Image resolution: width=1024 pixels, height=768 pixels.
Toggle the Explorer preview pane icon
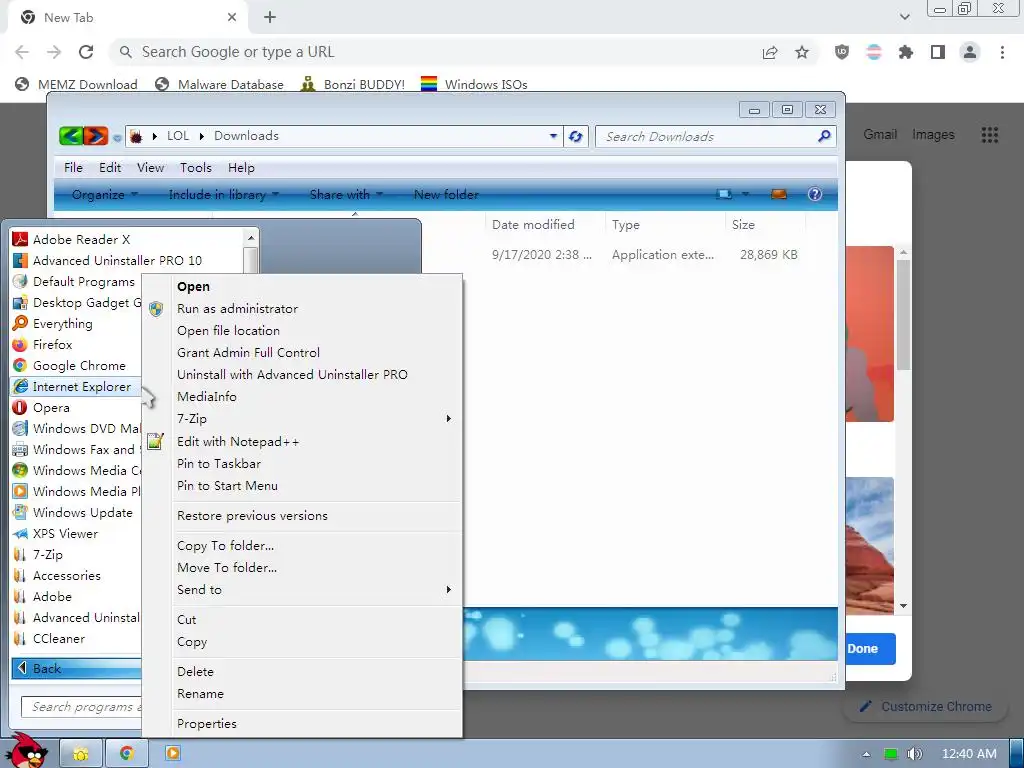(x=778, y=194)
